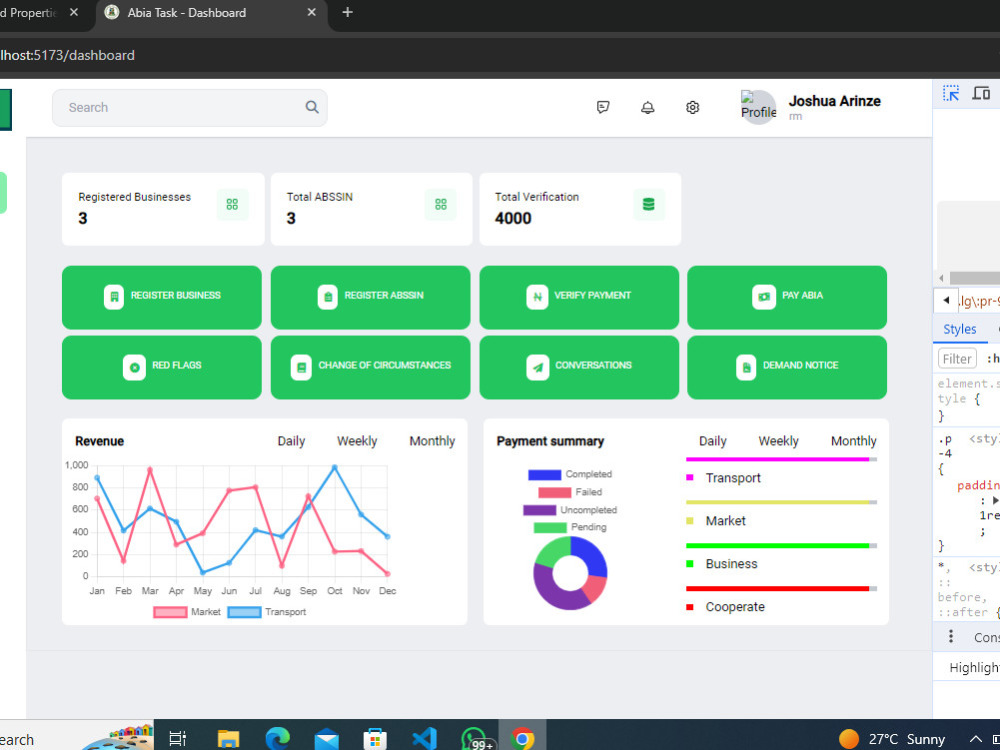Open the notifications bell icon
The width and height of the screenshot is (1000, 750).
coord(647,107)
